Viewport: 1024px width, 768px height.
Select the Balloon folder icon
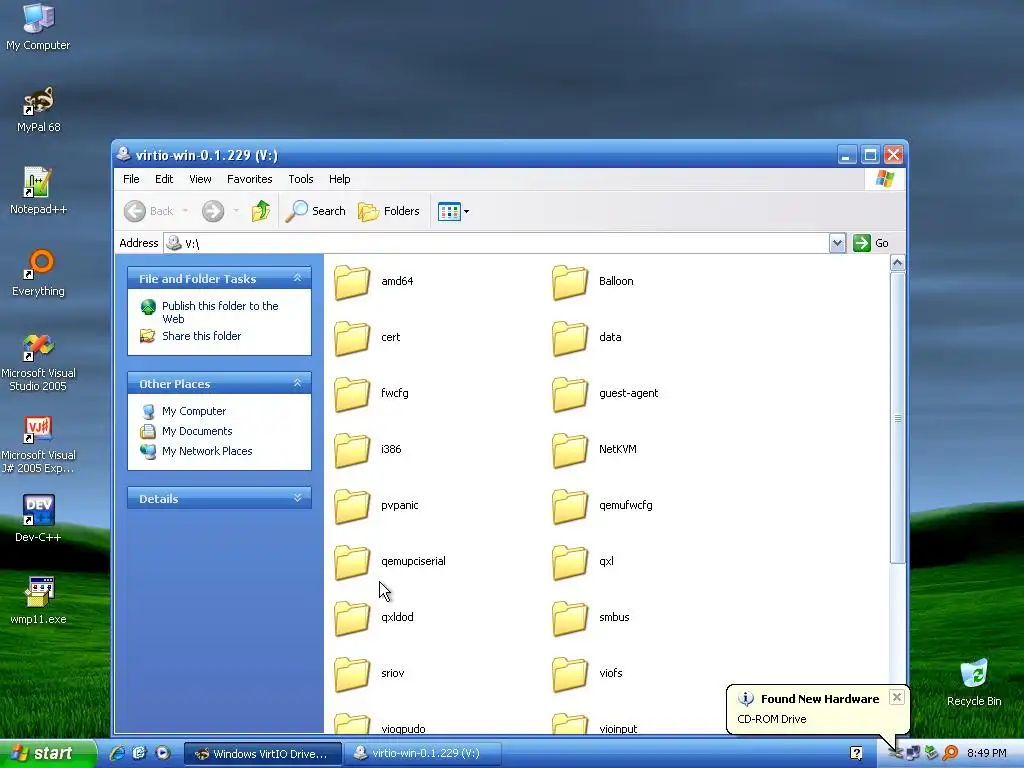coord(569,281)
